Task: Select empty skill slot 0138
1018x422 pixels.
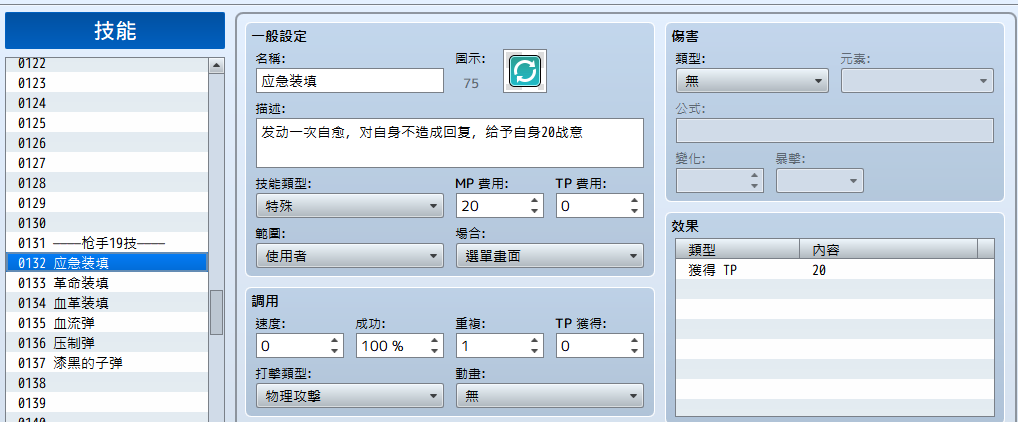Action: 106,383
